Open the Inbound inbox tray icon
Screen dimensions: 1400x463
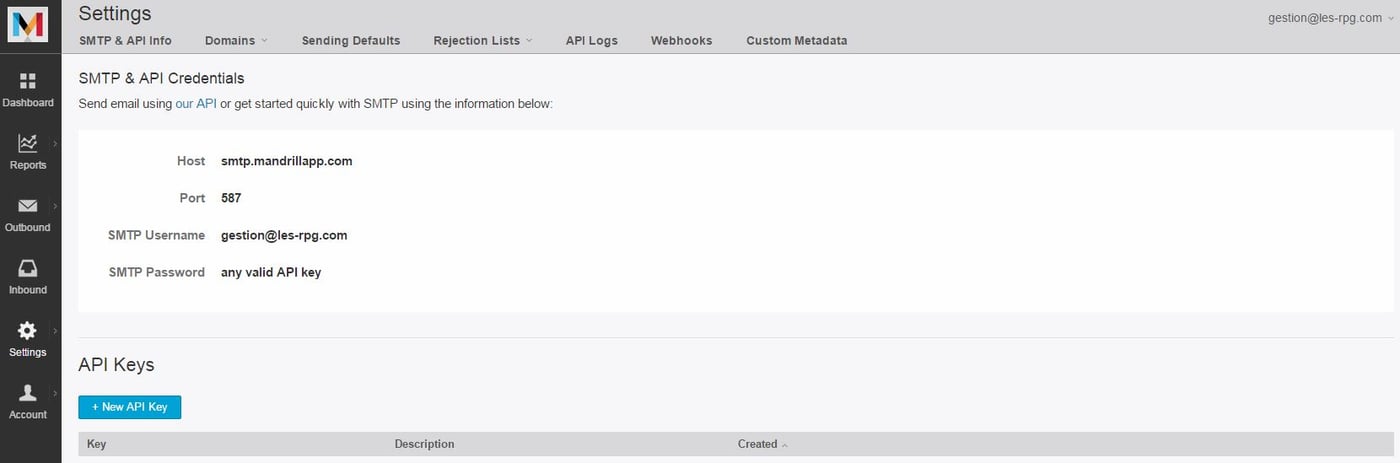[x=28, y=268]
